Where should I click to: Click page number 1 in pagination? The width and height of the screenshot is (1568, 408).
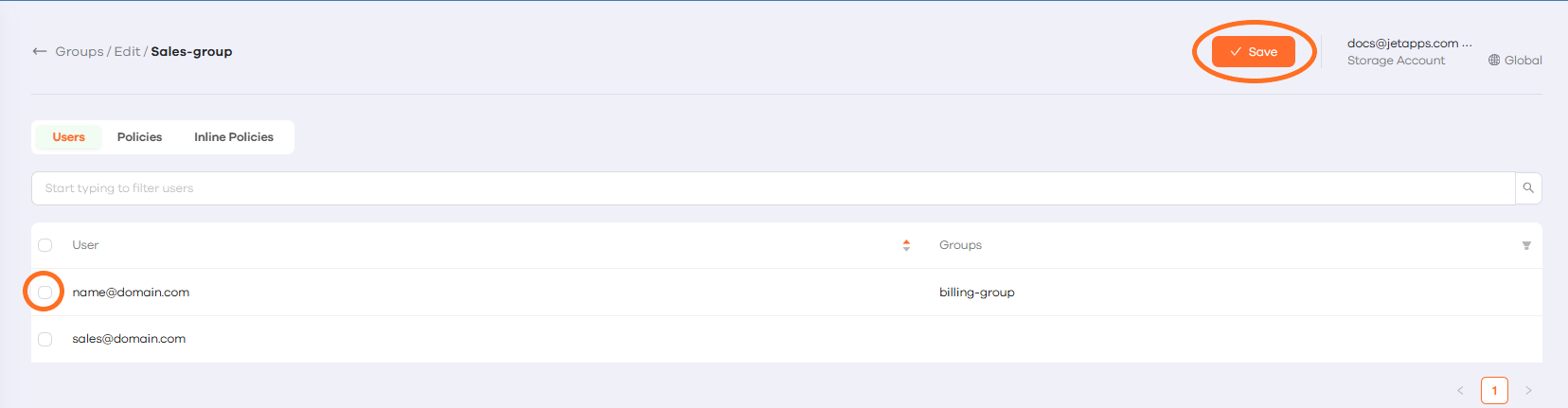1494,390
